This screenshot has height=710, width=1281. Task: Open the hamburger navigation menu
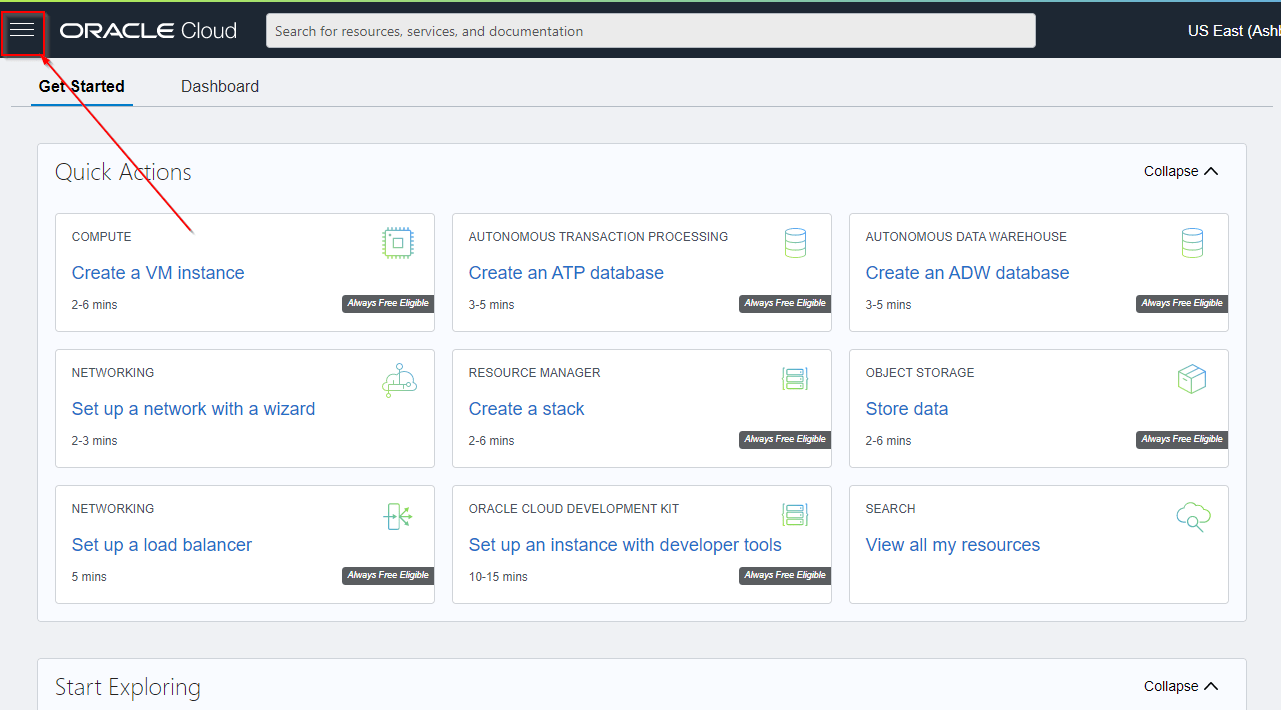pyautogui.click(x=22, y=30)
